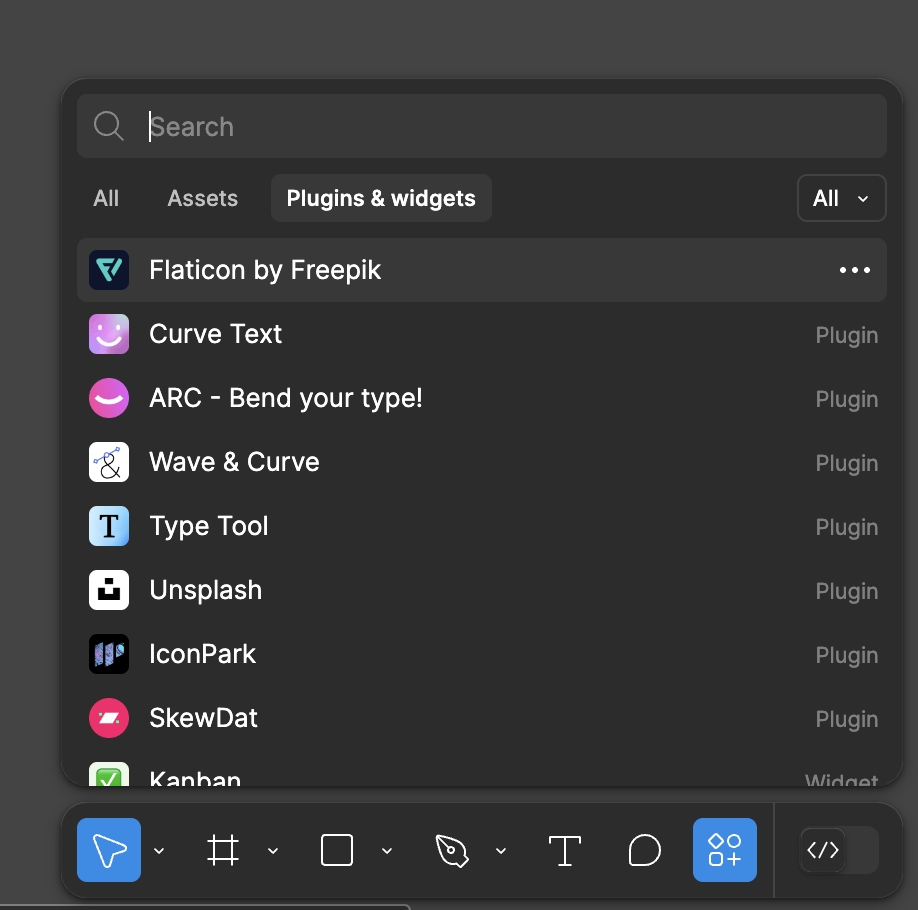Viewport: 918px width, 910px height.
Task: Switch to the All tab
Action: pyautogui.click(x=106, y=198)
